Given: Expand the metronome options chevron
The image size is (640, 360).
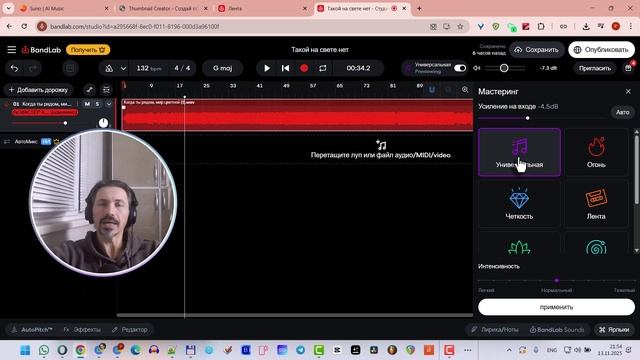Looking at the screenshot, I should coord(123,68).
